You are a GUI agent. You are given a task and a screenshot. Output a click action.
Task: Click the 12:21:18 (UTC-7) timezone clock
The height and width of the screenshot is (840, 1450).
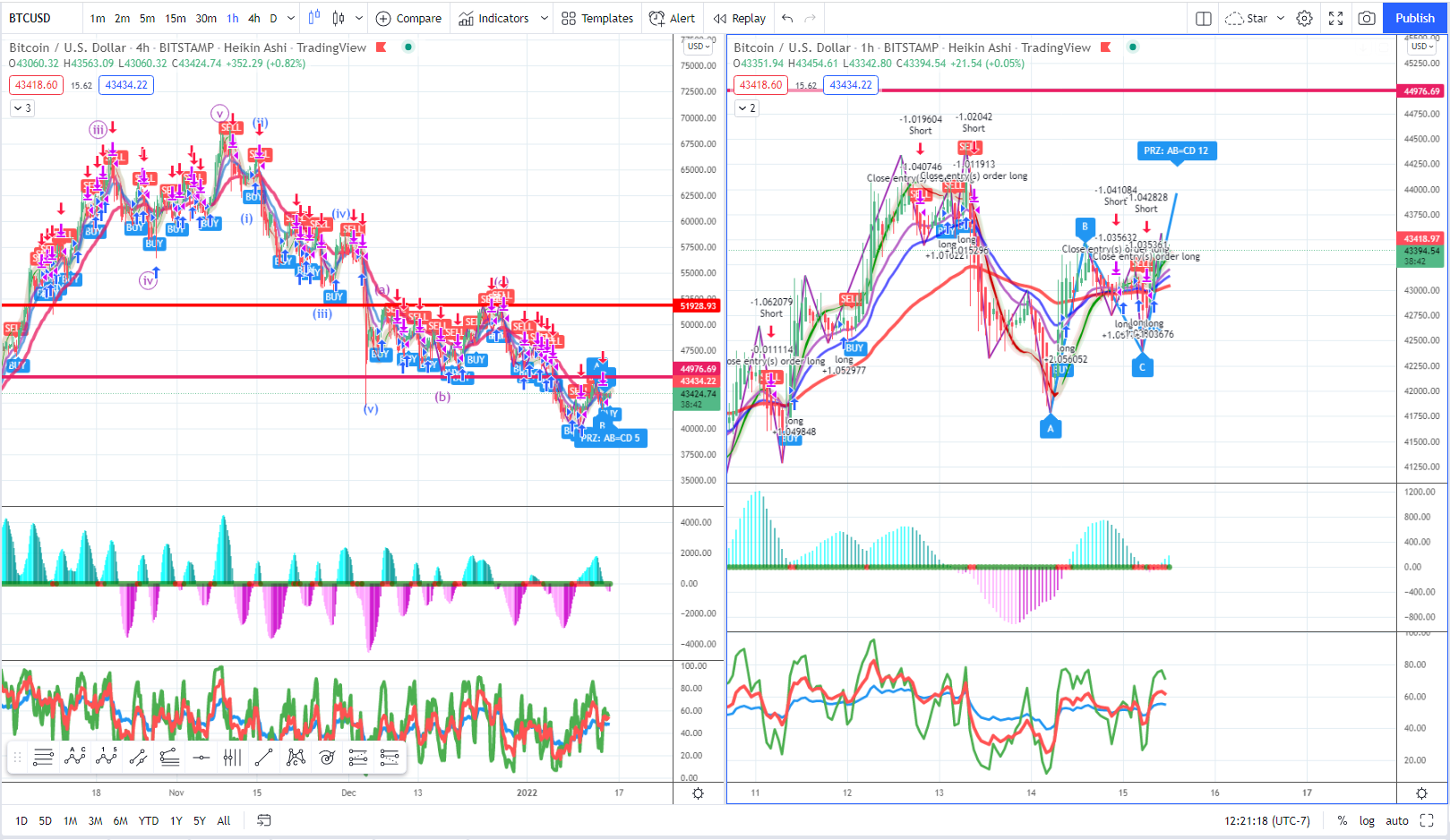point(1267,820)
